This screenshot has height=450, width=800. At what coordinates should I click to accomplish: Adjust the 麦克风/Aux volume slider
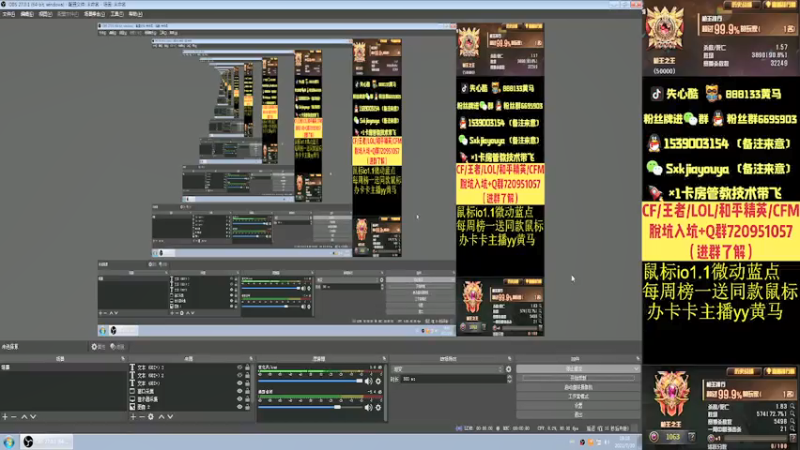pyautogui.click(x=310, y=381)
